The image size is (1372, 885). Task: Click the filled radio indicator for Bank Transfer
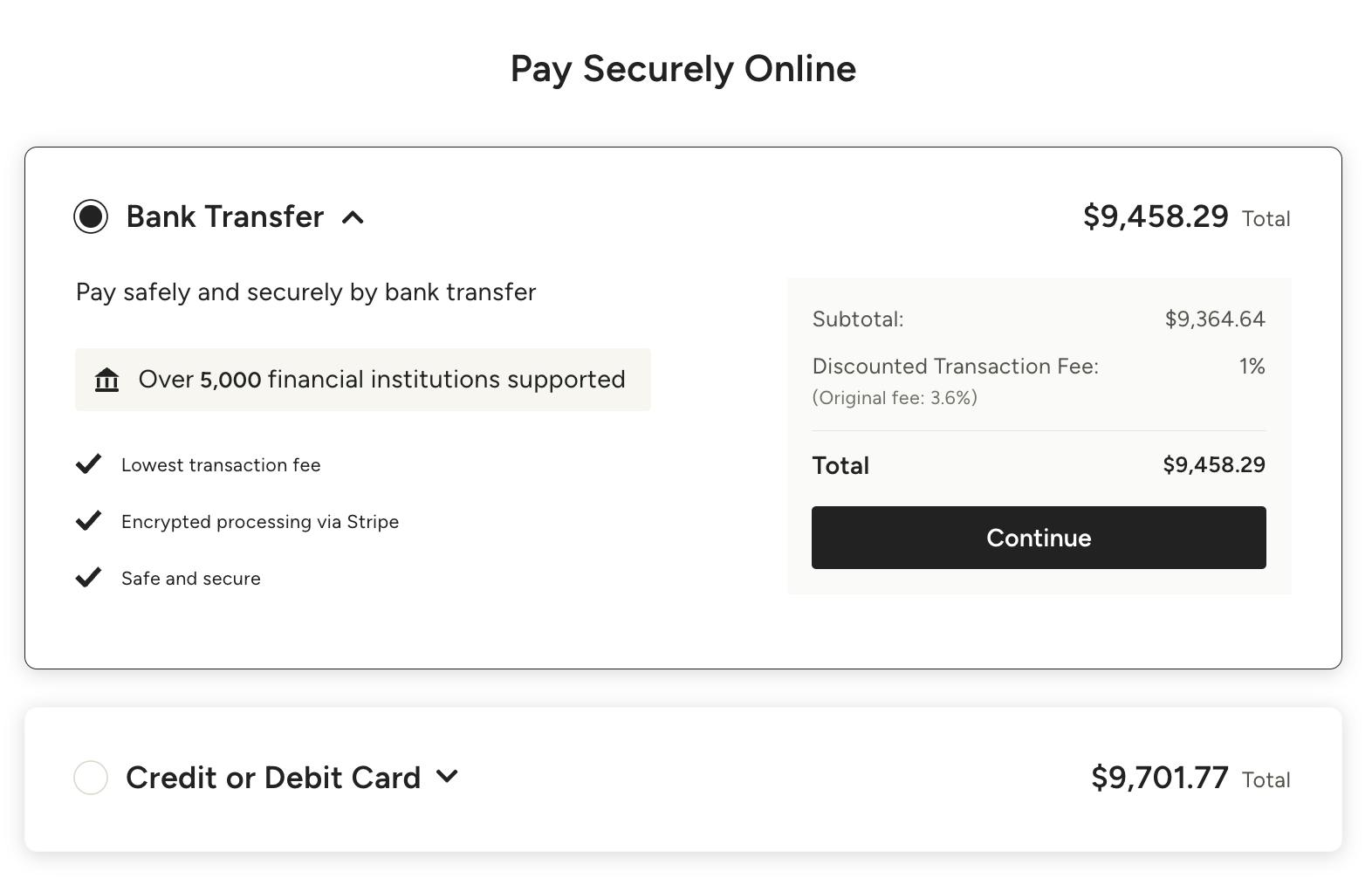90,217
